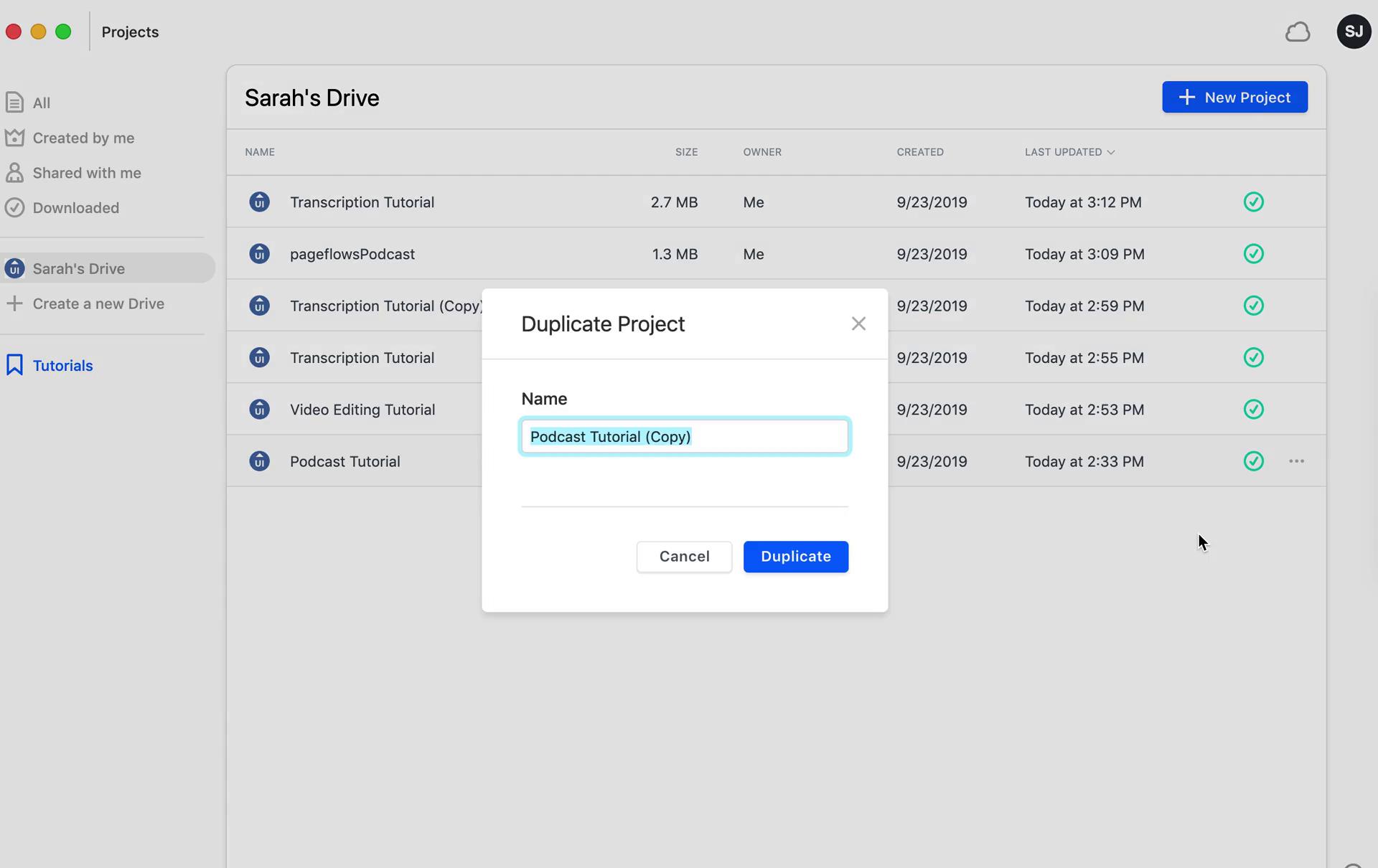
Task: Click 'Today at 2:33 PM' timestamp
Action: (x=1084, y=461)
